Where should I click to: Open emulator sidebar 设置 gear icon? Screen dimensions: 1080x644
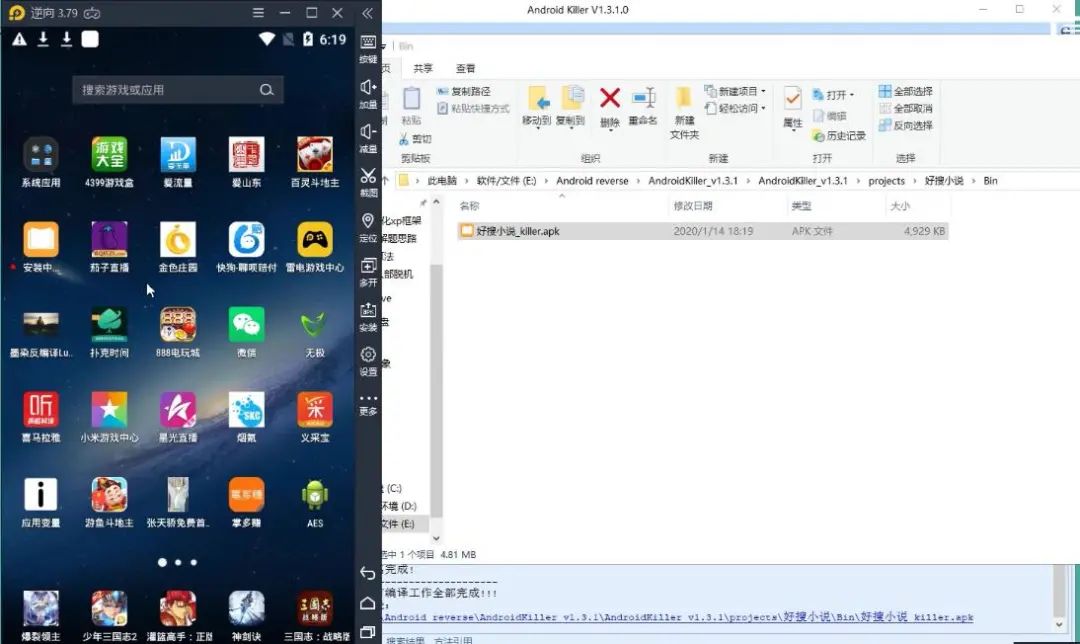tap(368, 354)
